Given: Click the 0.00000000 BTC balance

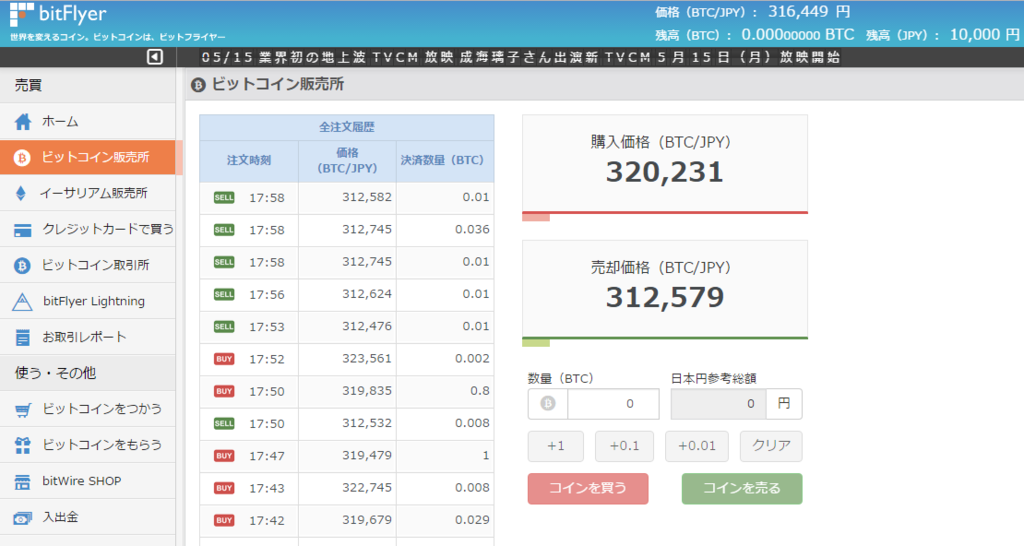Looking at the screenshot, I should coord(797,35).
